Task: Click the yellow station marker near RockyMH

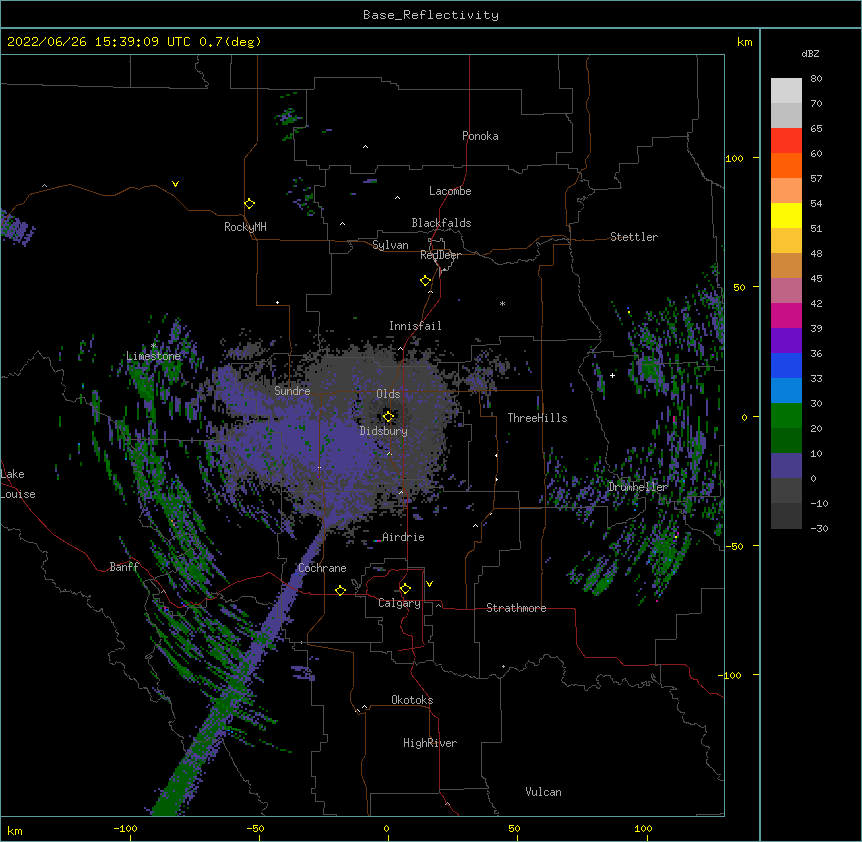Action: tap(249, 204)
